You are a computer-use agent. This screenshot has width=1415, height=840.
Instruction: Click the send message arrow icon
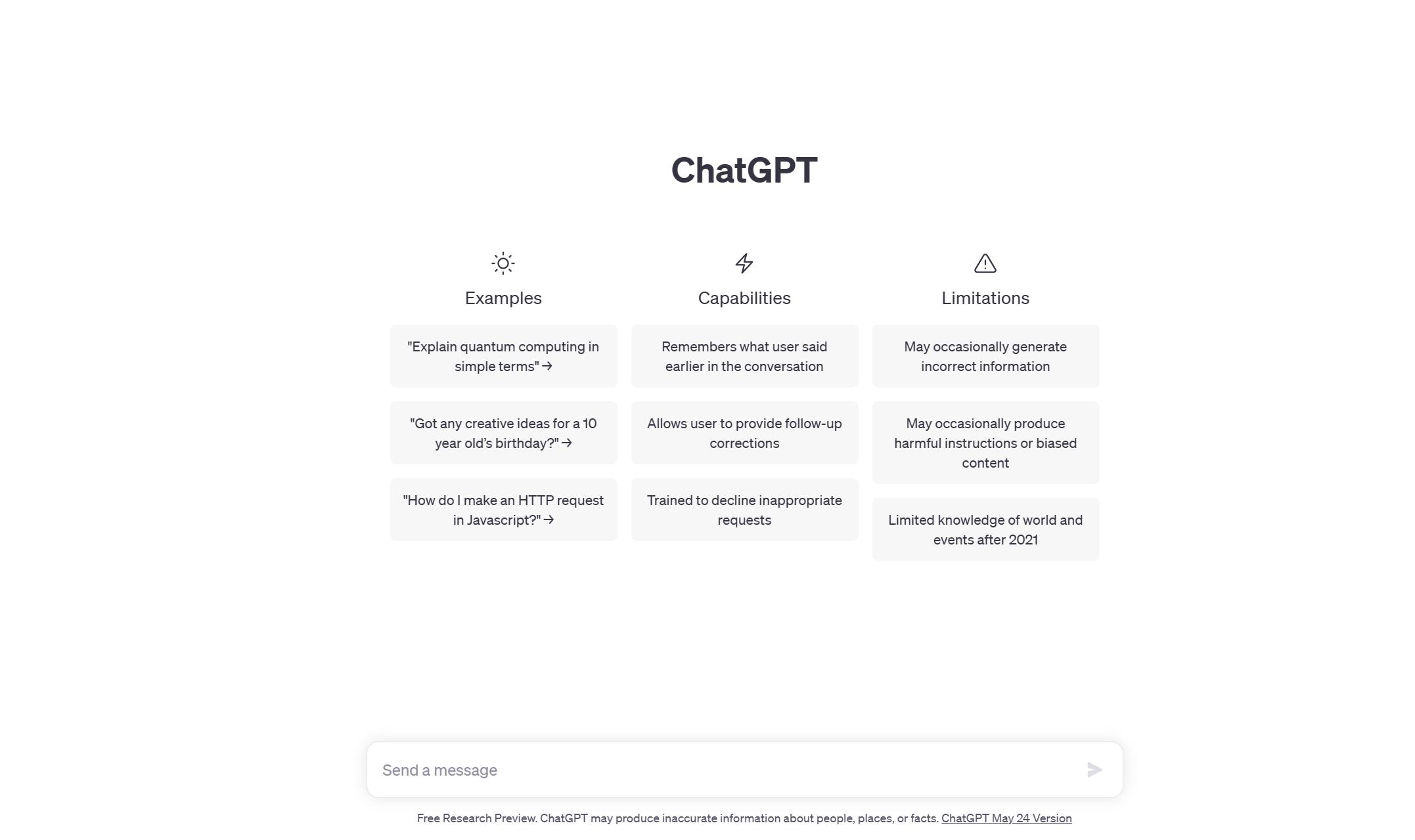pyautogui.click(x=1094, y=769)
